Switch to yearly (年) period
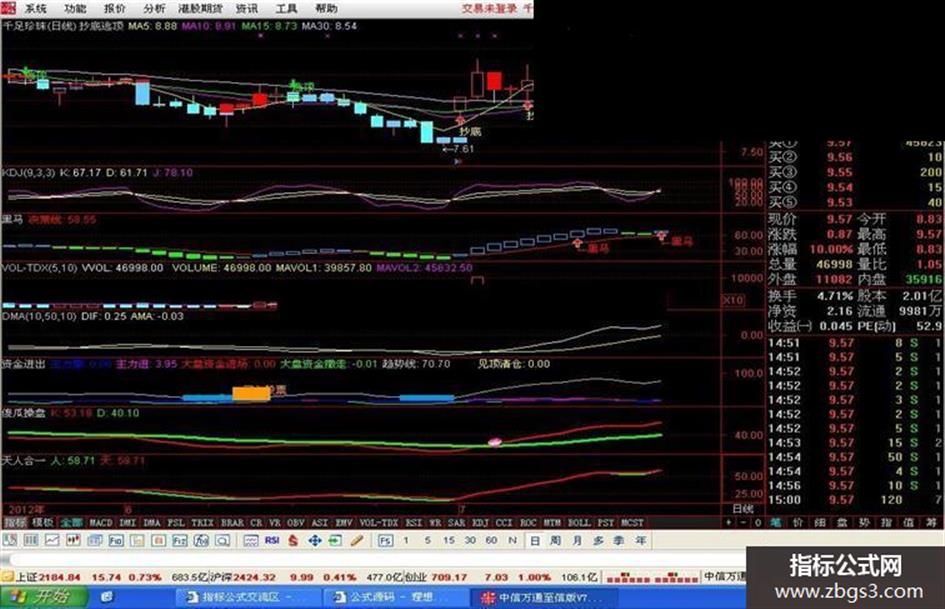 (x=640, y=541)
